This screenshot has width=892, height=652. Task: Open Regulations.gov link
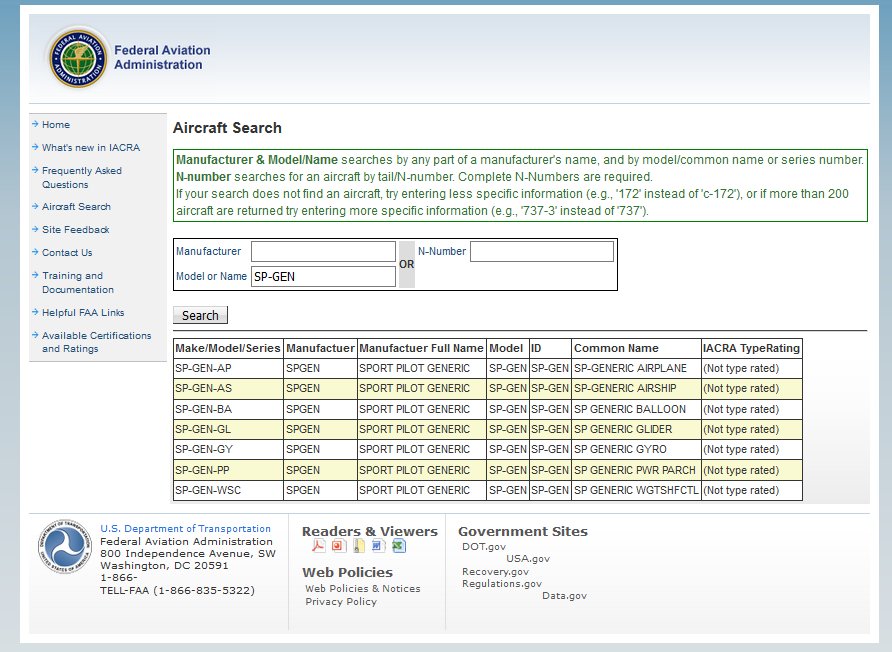[502, 584]
